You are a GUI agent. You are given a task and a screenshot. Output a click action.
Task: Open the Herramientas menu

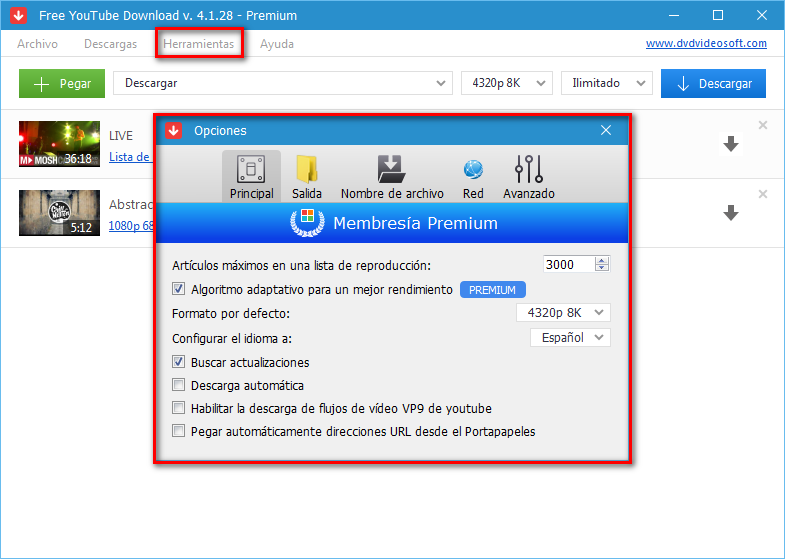pos(199,44)
